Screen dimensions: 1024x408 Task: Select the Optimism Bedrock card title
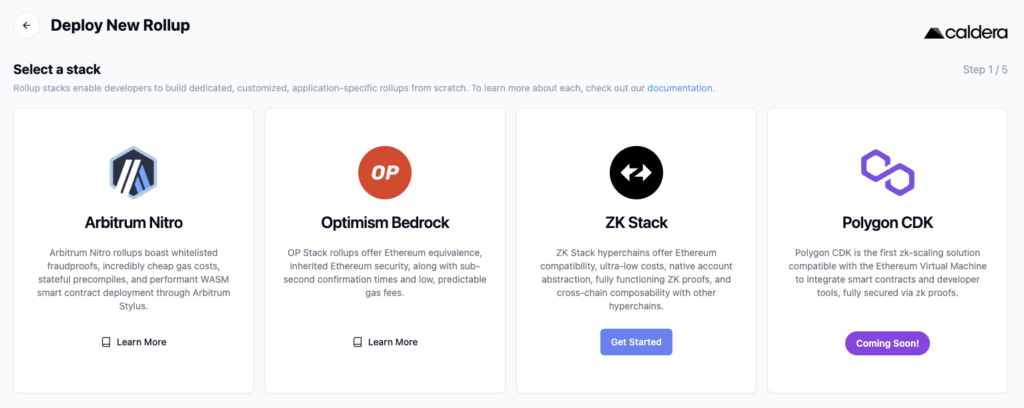(385, 222)
